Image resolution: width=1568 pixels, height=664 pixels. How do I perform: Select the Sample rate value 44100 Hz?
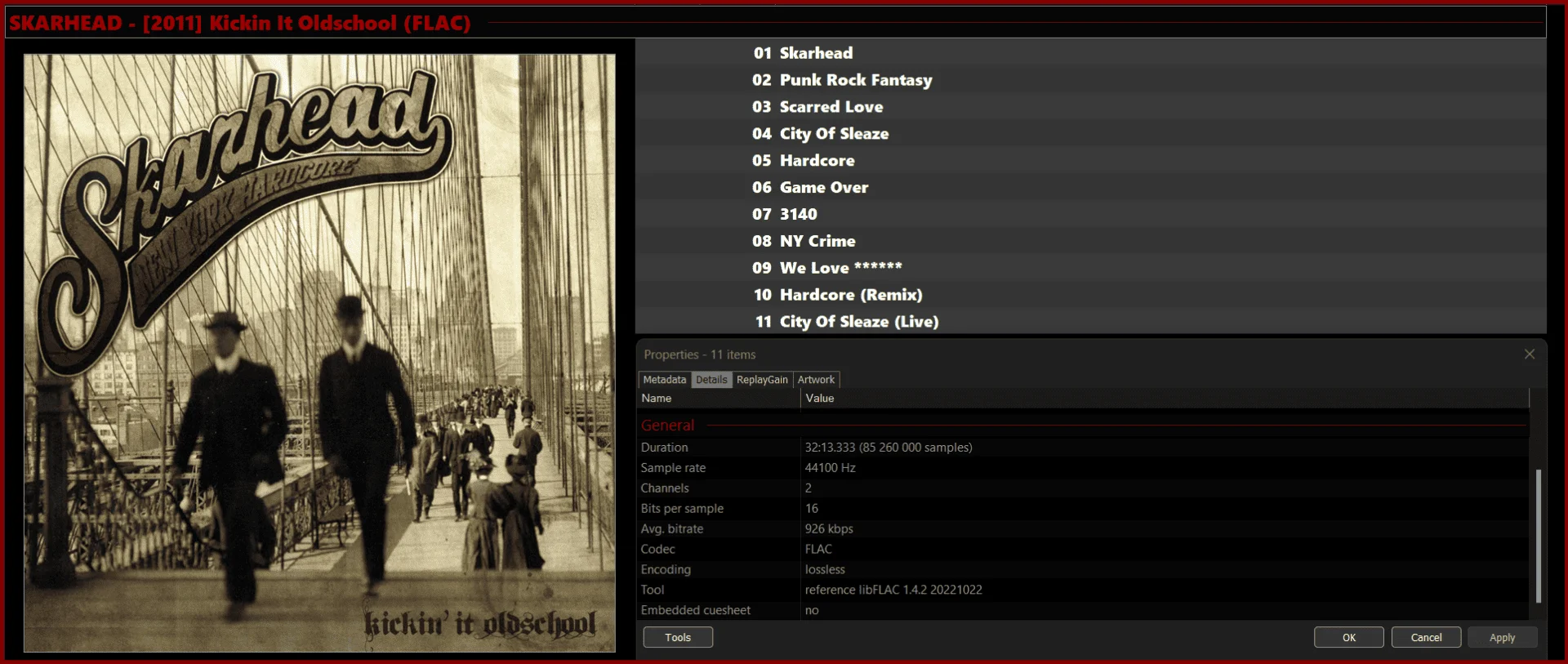(830, 468)
